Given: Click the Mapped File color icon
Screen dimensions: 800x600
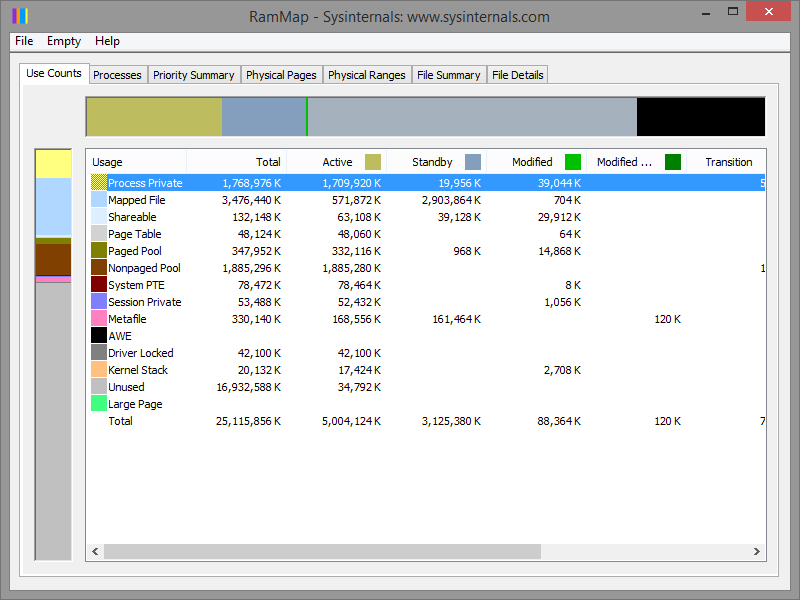Looking at the screenshot, I should (x=99, y=200).
